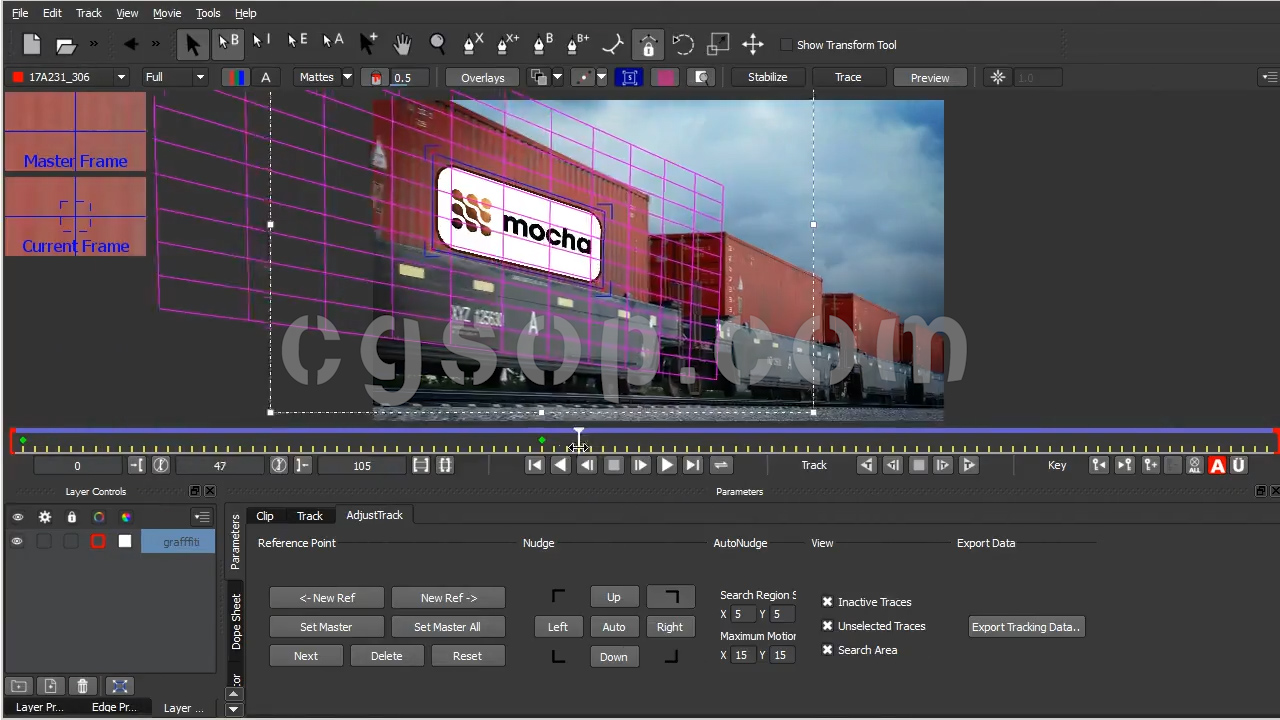Expand the file toolbar overflow chevron

coord(94,44)
